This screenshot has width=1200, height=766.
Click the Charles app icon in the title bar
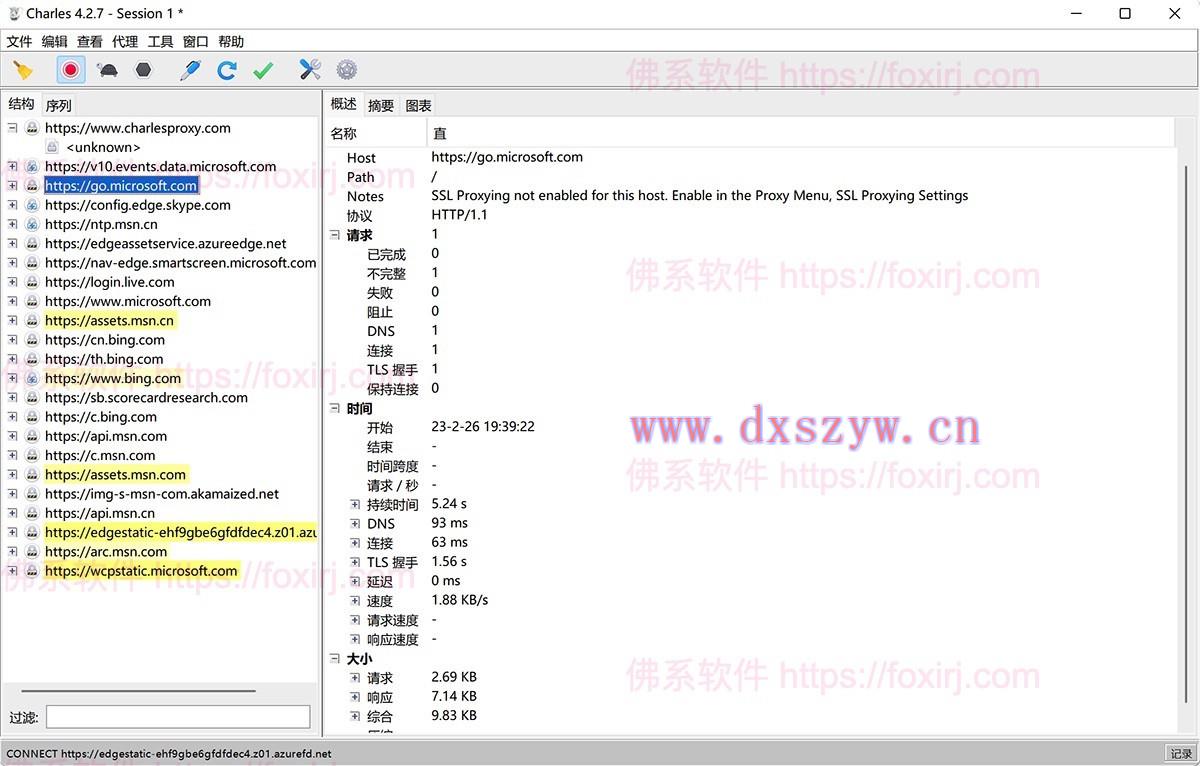coord(14,14)
